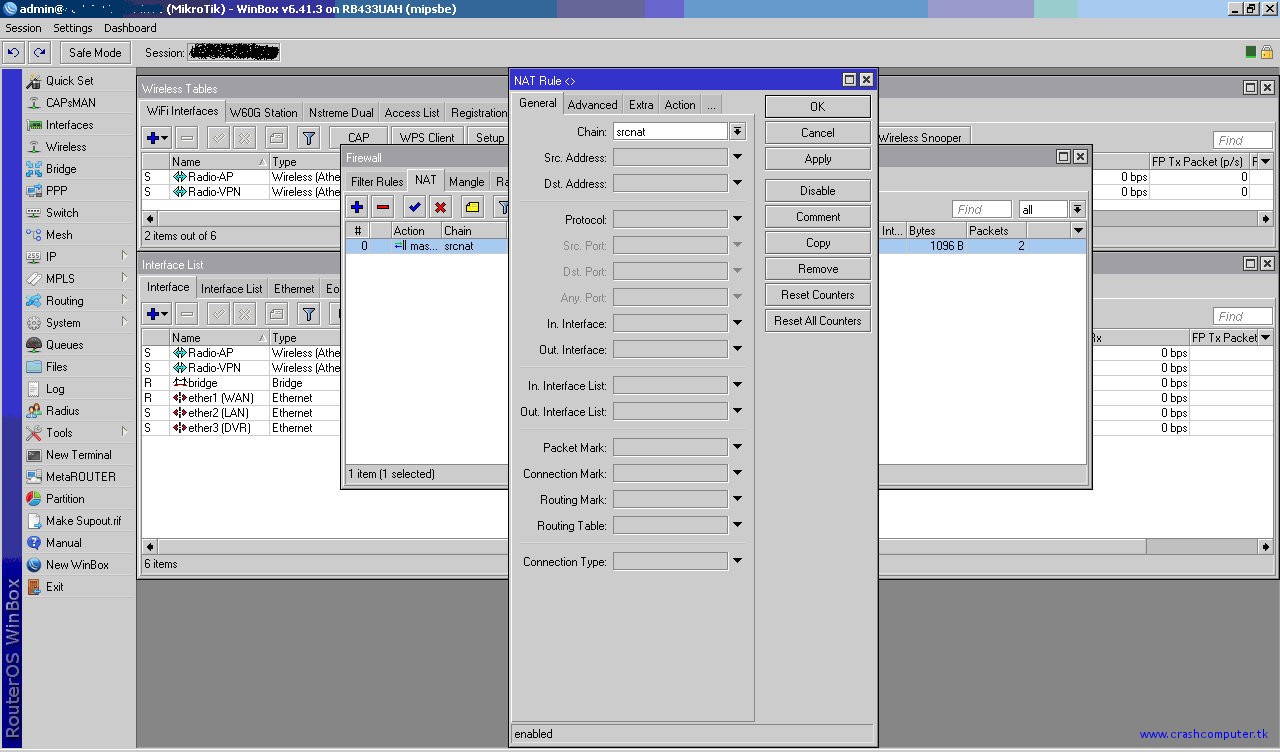Open 'all' filter dropdown in Firewall

[1077, 209]
